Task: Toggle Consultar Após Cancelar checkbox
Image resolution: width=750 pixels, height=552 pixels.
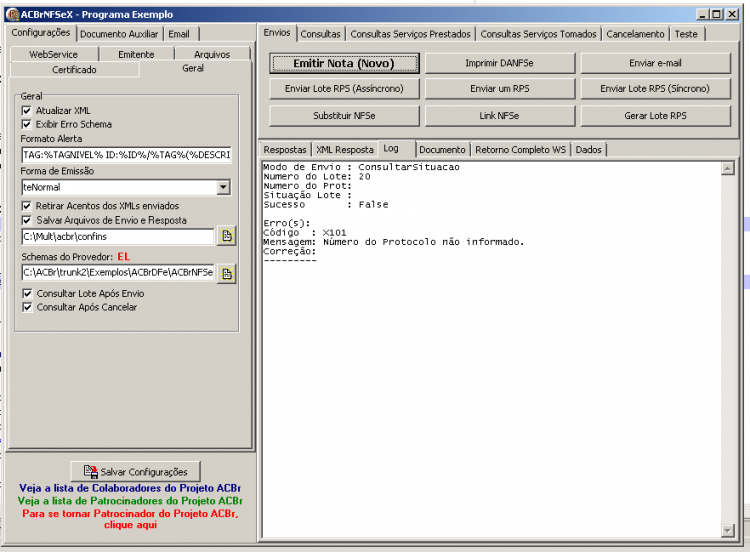Action: [x=27, y=307]
